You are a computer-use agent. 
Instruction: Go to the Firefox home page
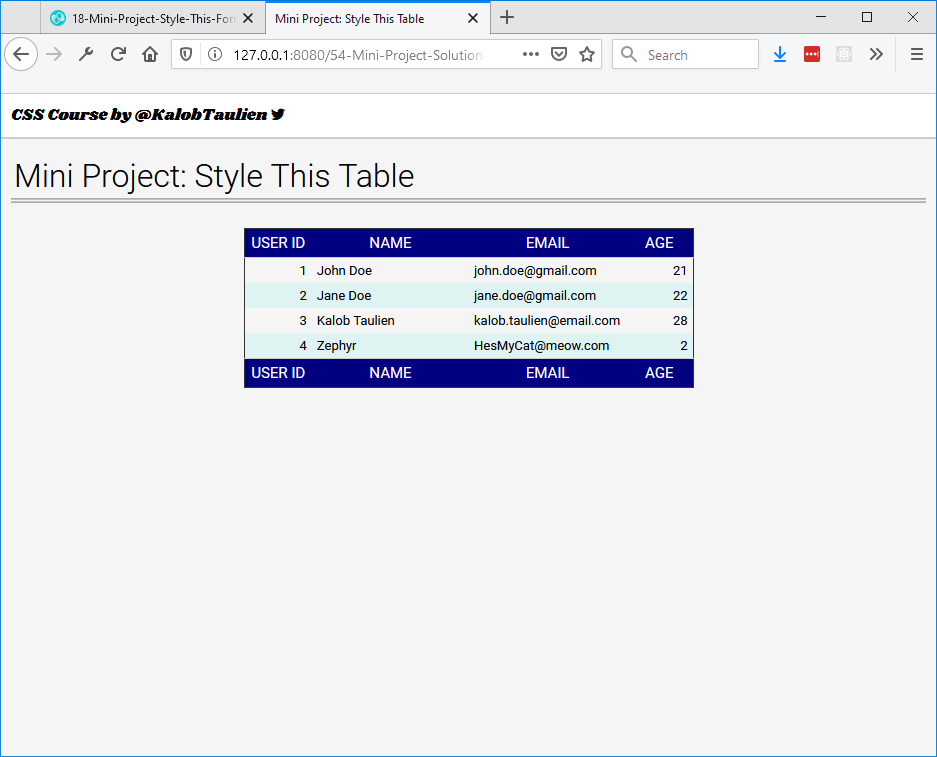150,54
